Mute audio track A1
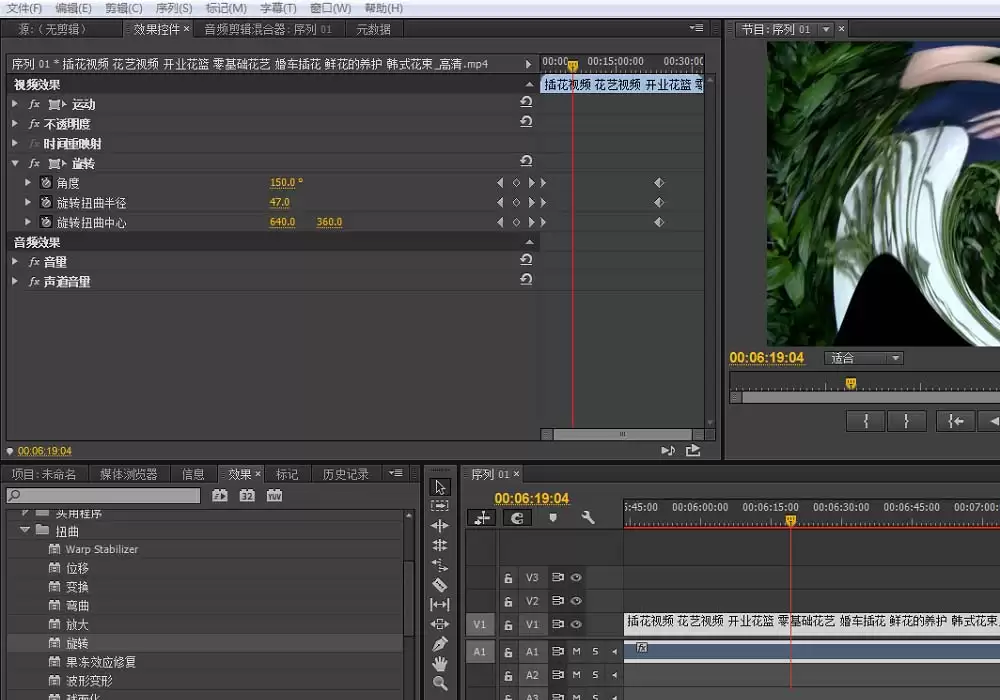Image resolution: width=1000 pixels, height=700 pixels. [577, 652]
